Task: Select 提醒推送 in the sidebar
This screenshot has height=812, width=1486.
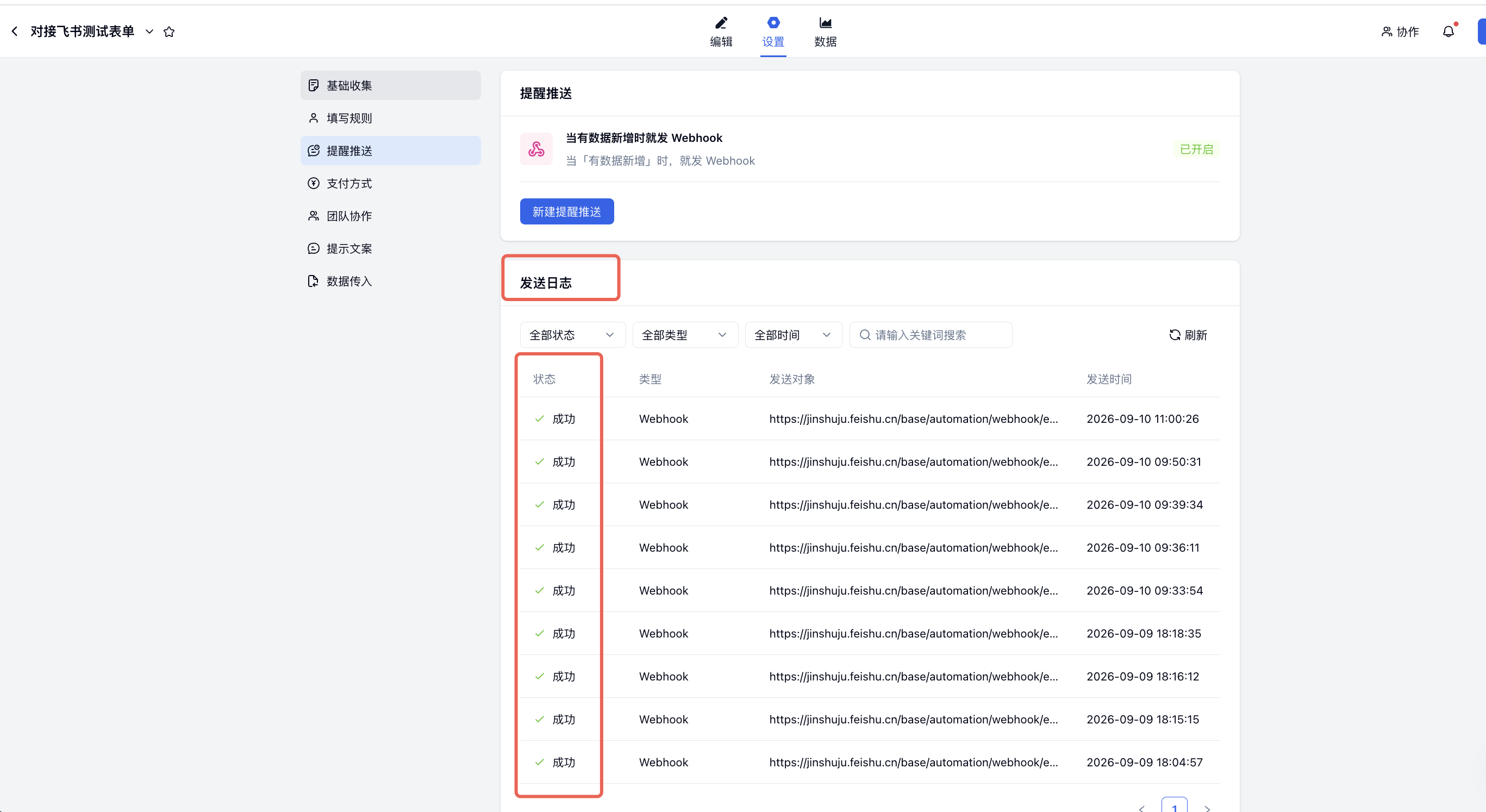Action: point(391,151)
